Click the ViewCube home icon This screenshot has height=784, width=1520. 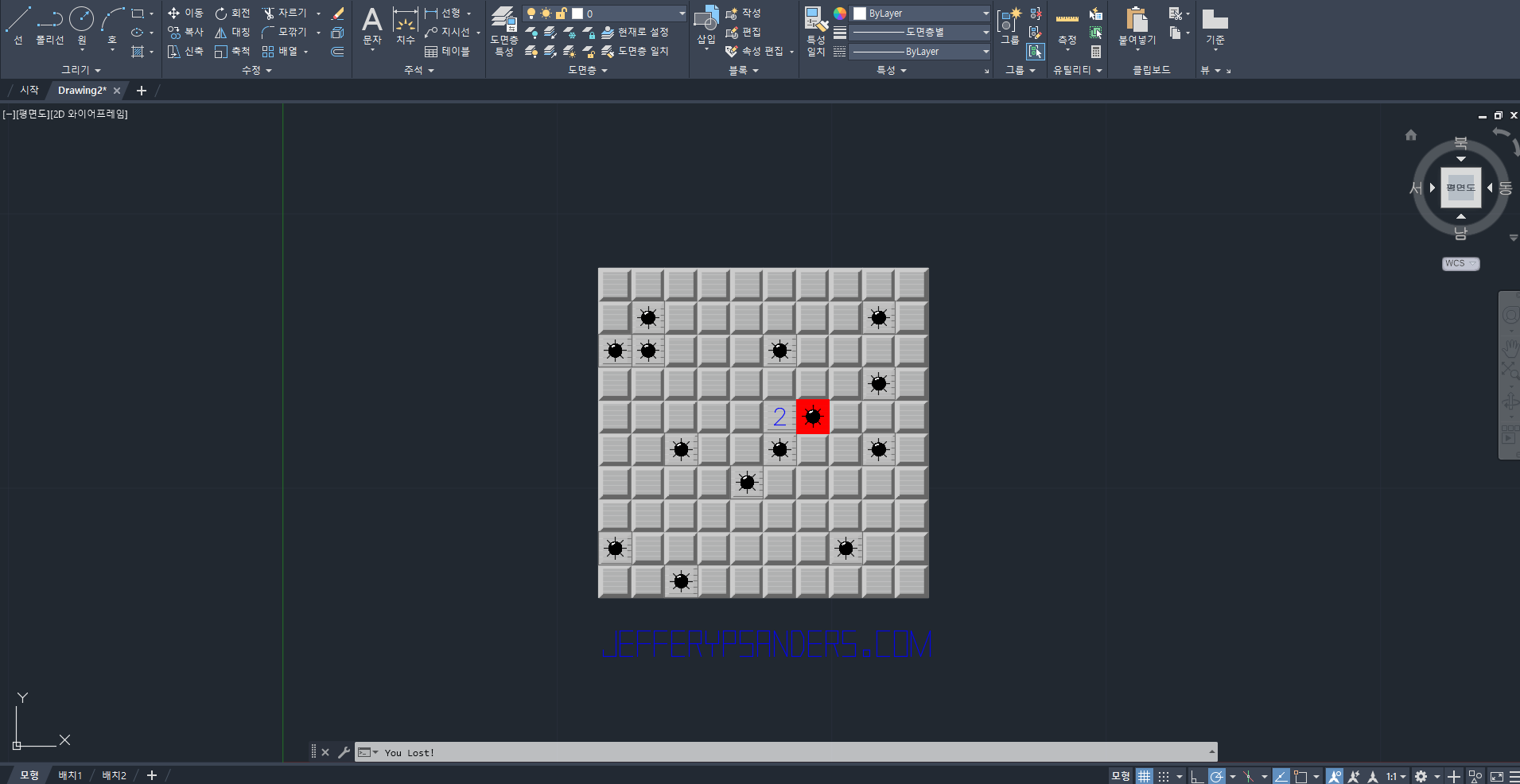pos(1411,135)
